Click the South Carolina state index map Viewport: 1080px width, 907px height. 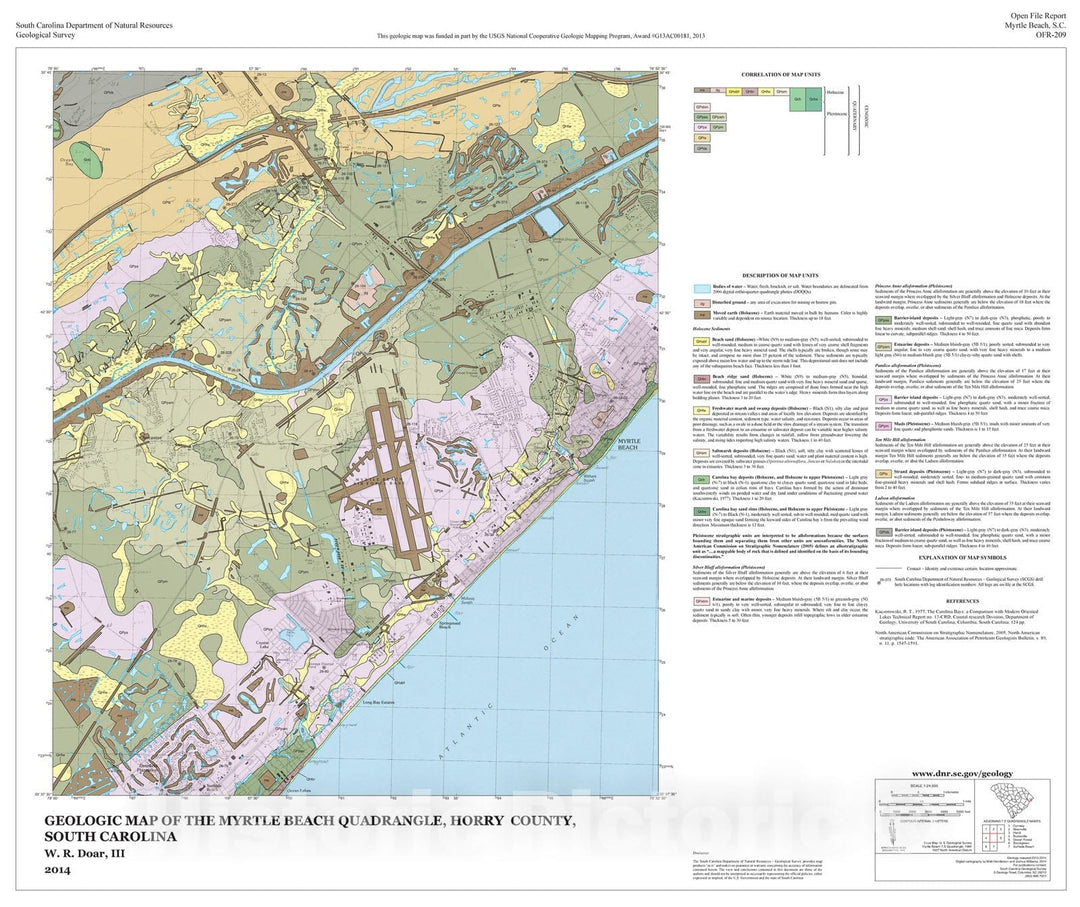1012,799
